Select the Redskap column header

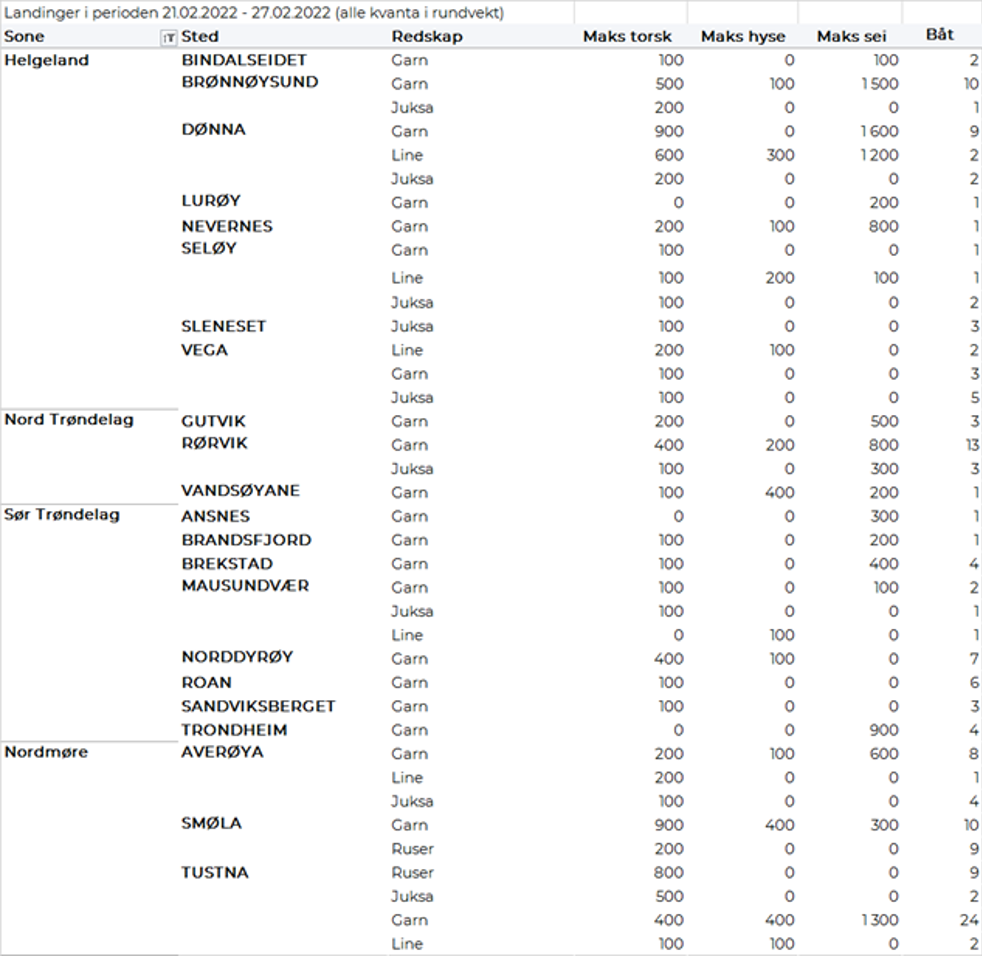pyautogui.click(x=426, y=36)
